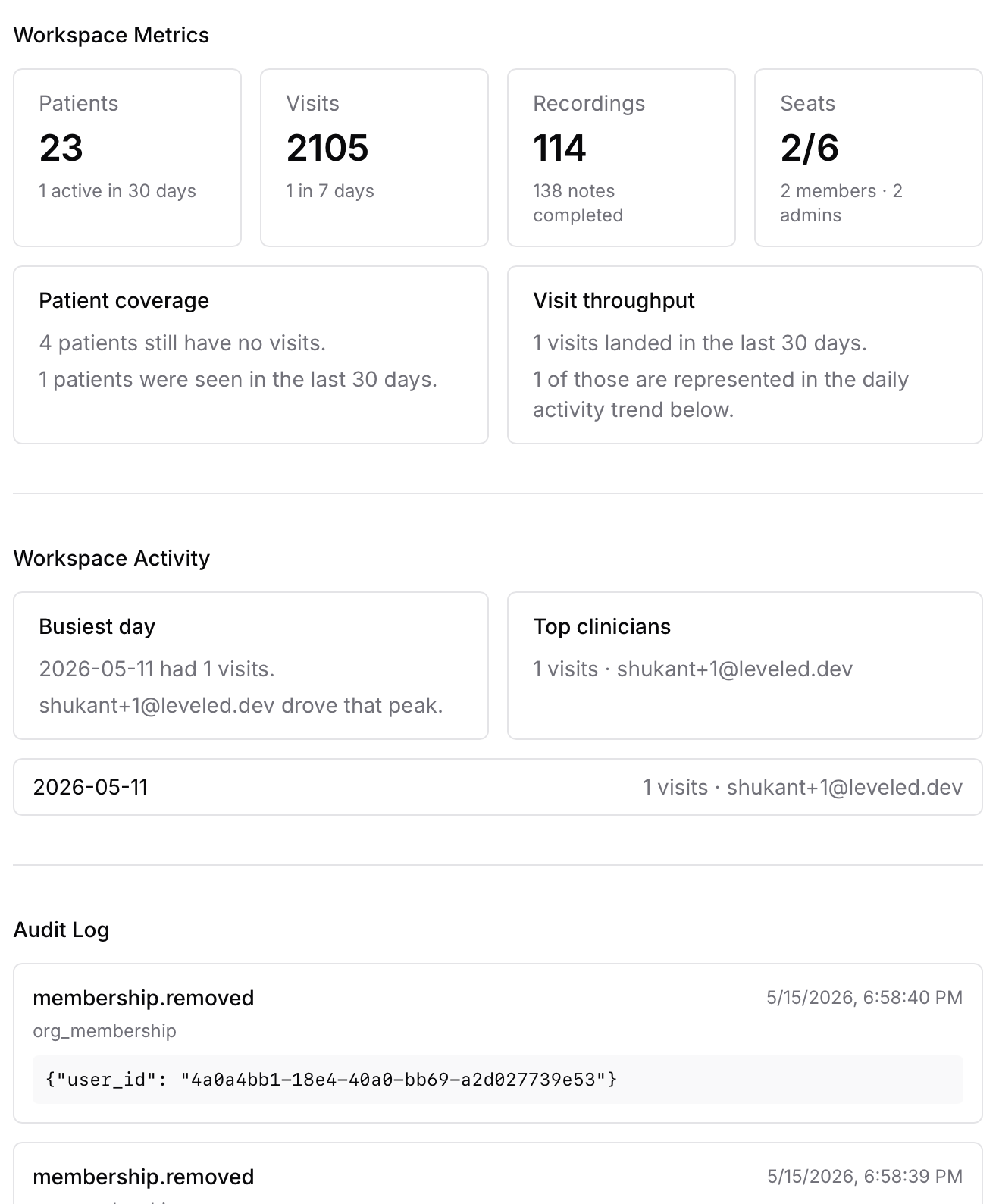Click the 2 members · 2 admins text
This screenshot has width=999, height=1204.
[841, 202]
